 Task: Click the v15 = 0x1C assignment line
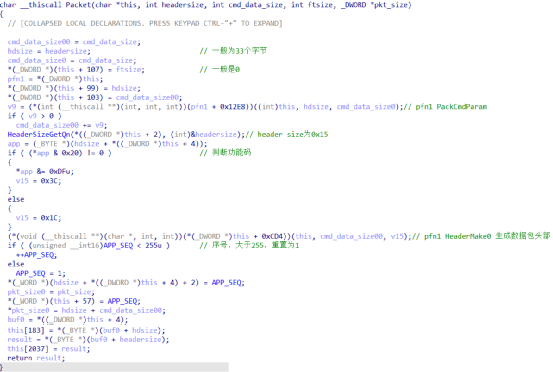click(x=38, y=218)
